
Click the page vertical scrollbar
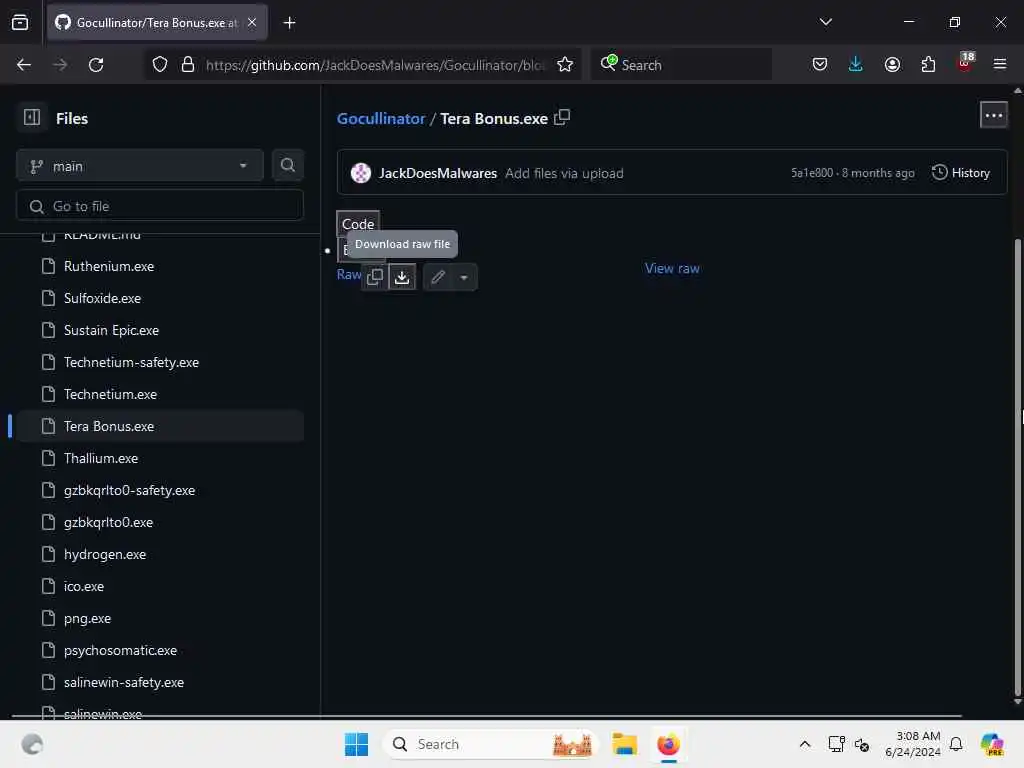click(x=1018, y=468)
